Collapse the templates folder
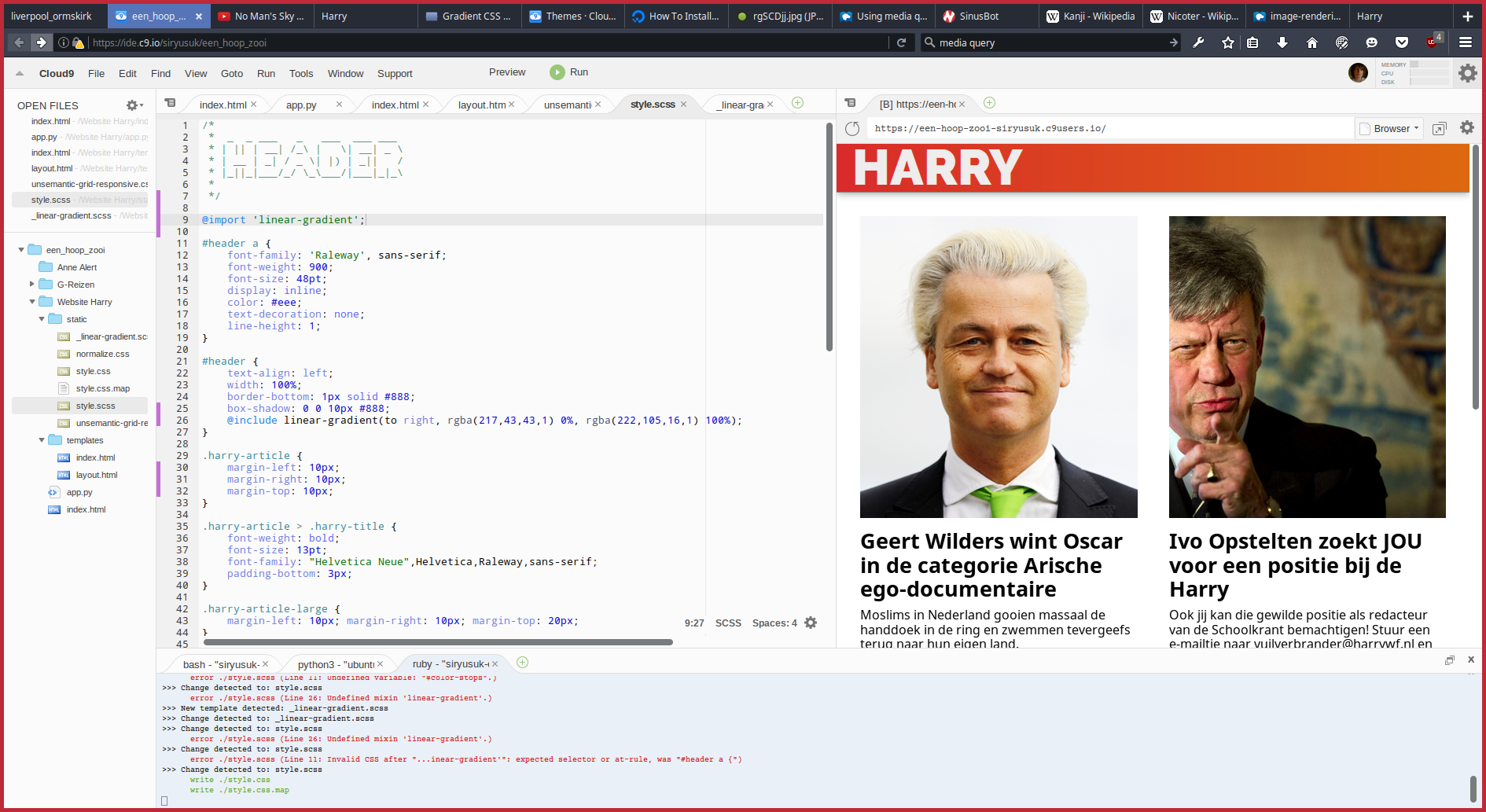Screen dimensions: 1486x812 pyautogui.click(x=42, y=440)
